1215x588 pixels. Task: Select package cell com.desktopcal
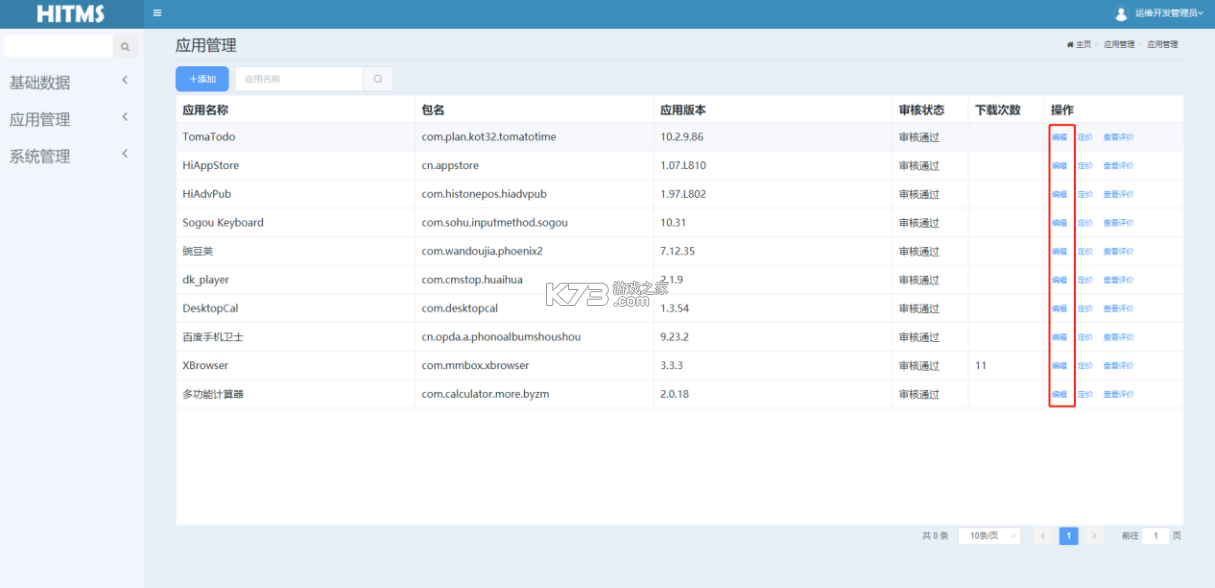click(460, 309)
